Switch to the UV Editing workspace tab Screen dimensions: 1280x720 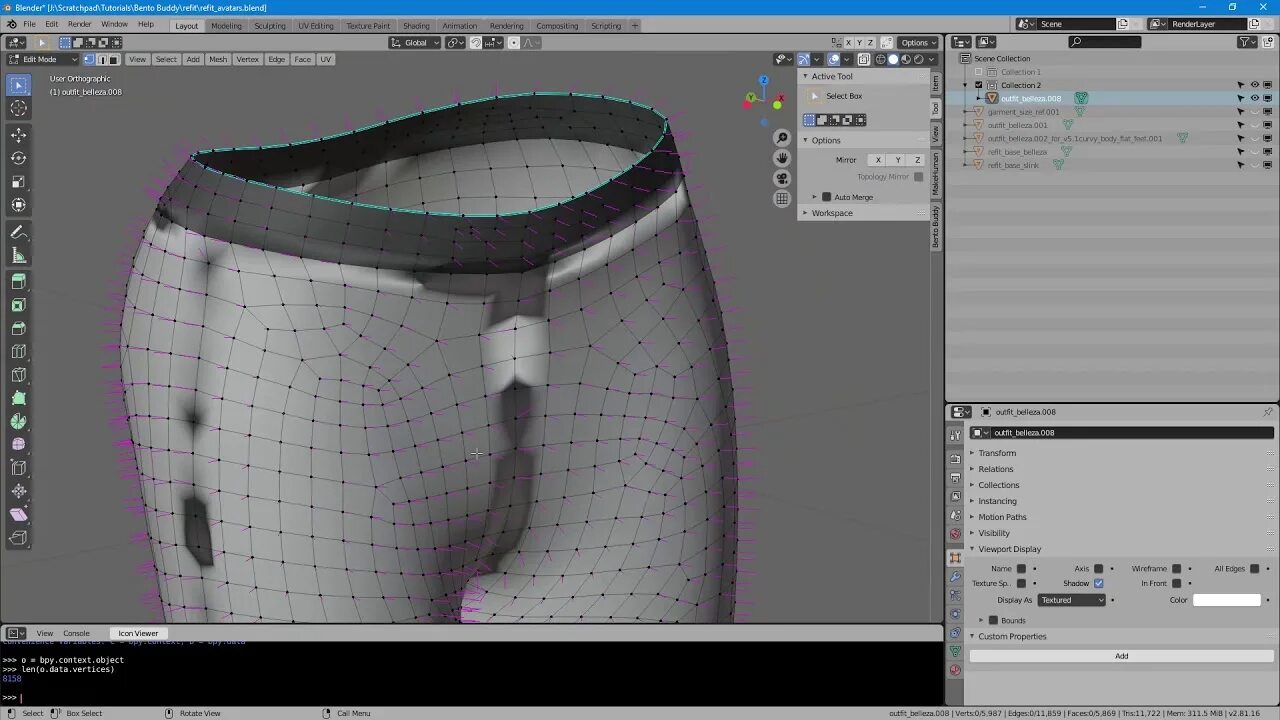316,25
